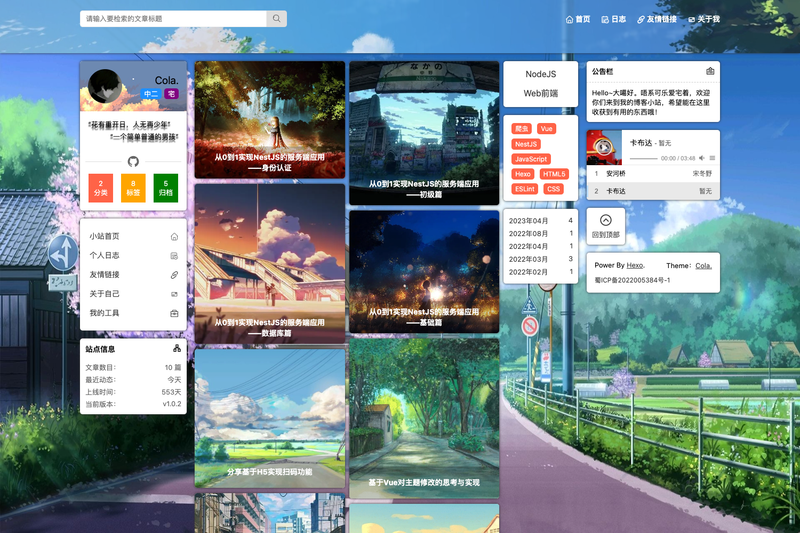Open the NestJS 基础篇 article card

(x=424, y=272)
